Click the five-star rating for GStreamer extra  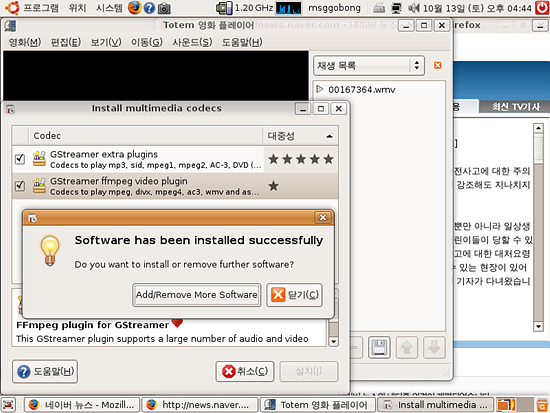point(301,159)
